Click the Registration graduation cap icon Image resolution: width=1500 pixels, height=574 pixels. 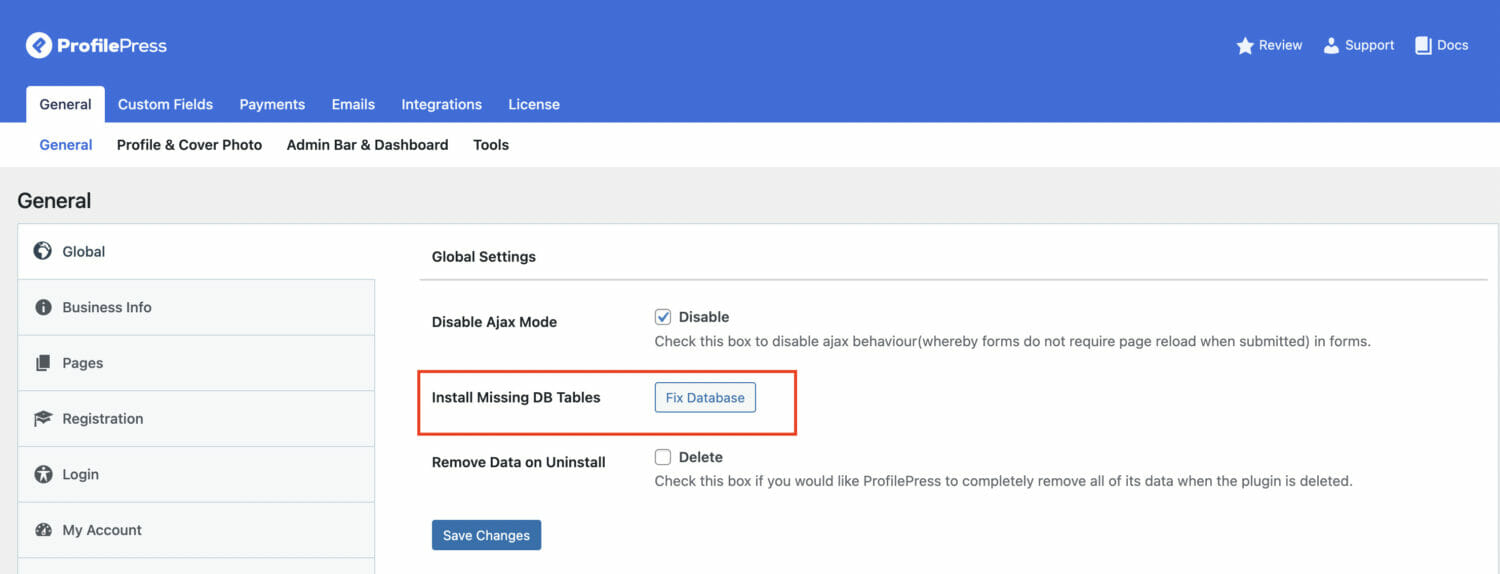pos(43,419)
